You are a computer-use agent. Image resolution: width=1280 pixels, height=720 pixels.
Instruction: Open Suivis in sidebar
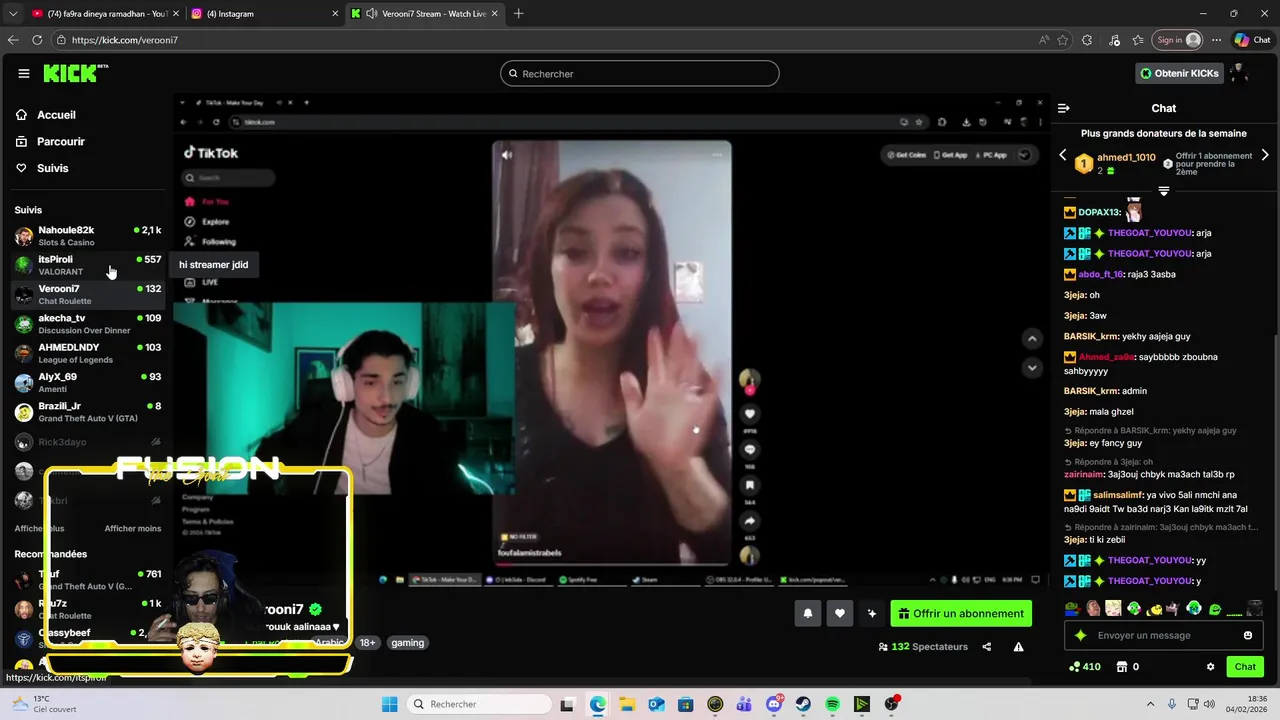[x=53, y=168]
